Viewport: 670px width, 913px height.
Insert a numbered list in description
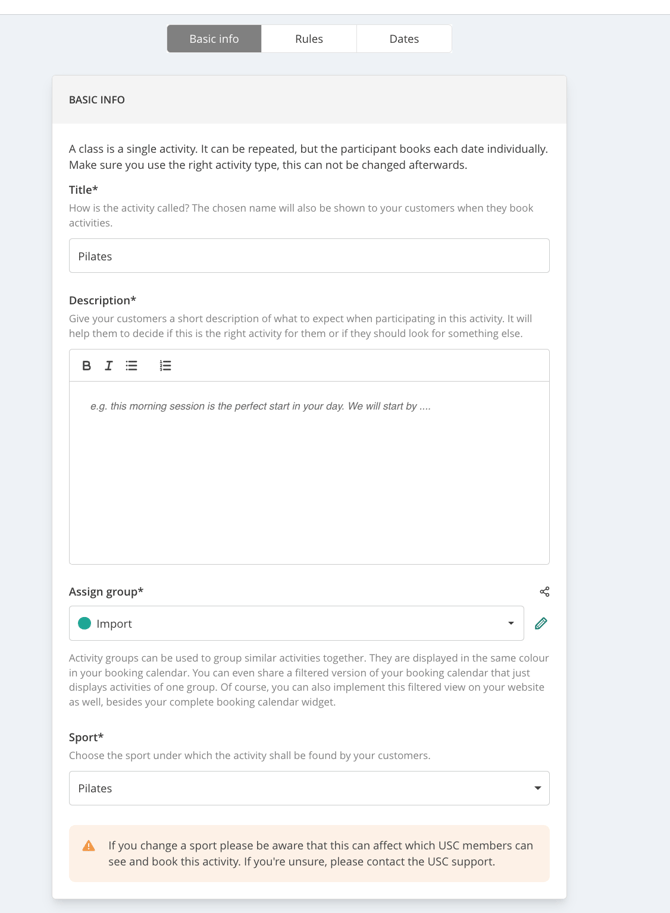(x=166, y=366)
